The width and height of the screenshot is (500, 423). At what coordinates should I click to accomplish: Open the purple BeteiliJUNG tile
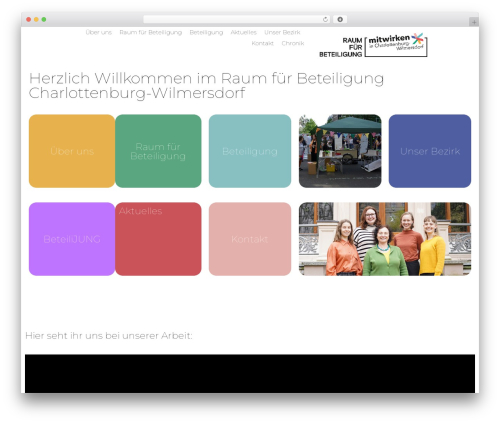point(72,239)
